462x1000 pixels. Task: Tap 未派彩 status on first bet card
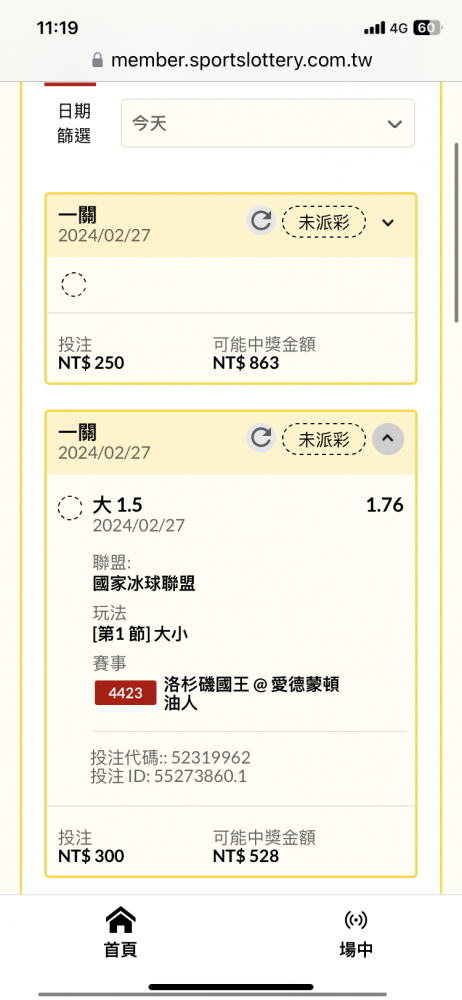click(x=324, y=222)
